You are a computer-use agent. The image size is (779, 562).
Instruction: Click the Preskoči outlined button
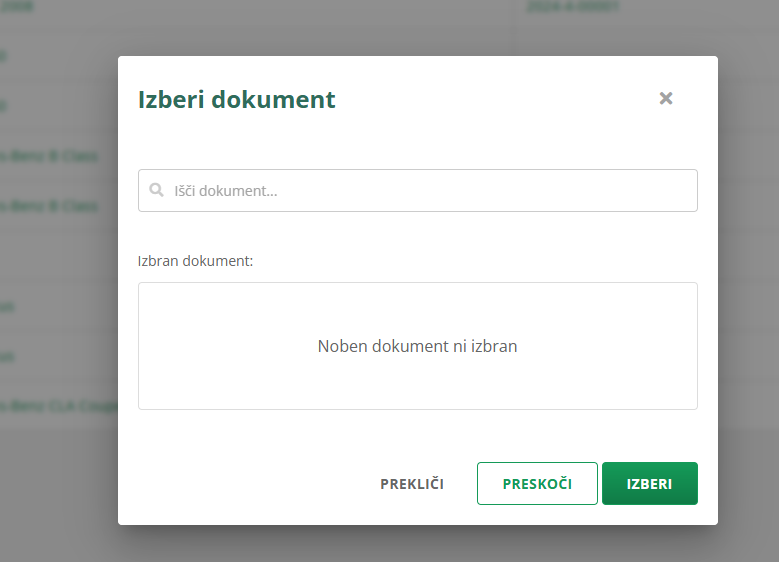(x=537, y=483)
